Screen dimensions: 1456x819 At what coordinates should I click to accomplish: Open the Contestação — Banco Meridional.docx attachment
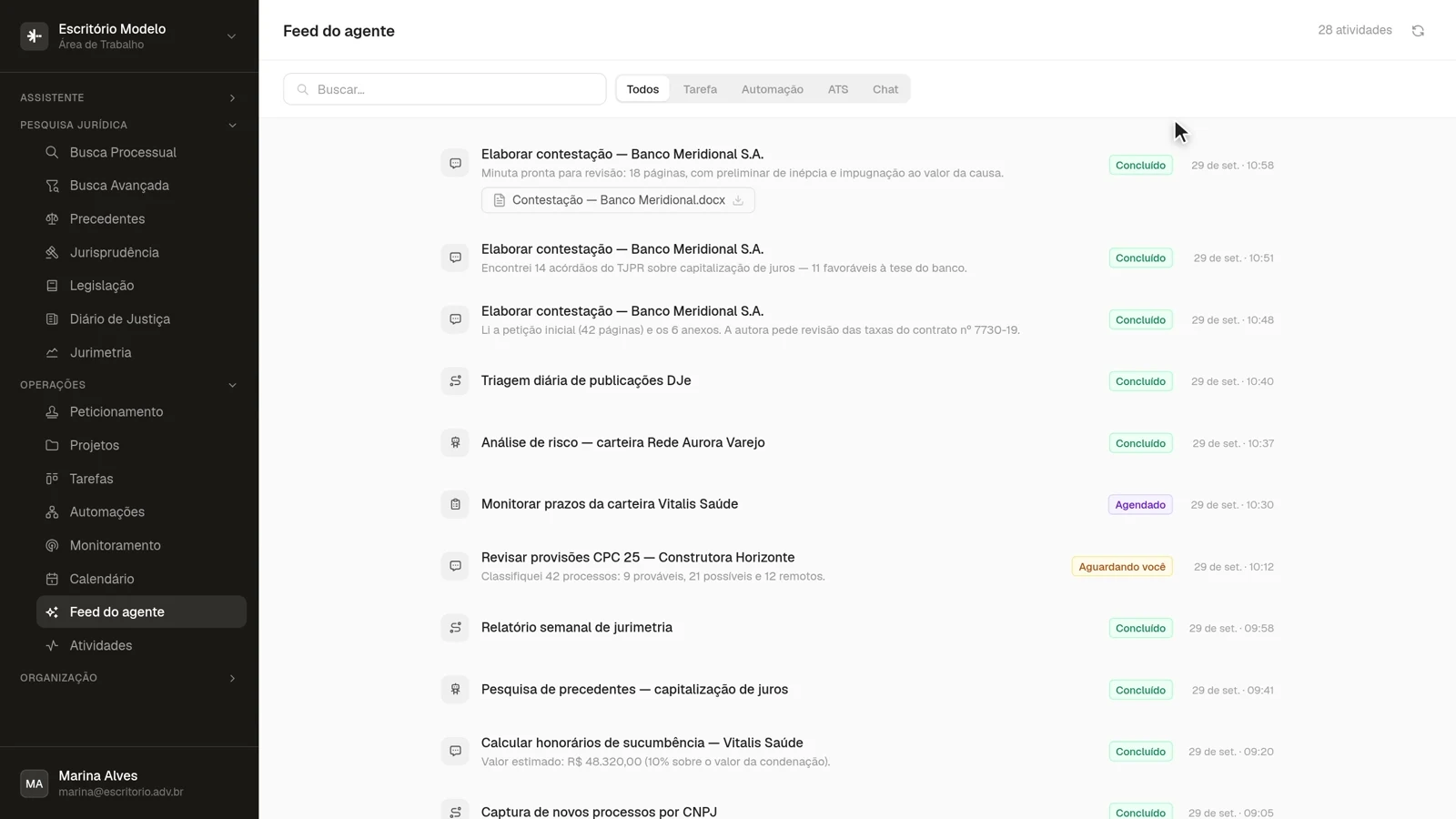click(618, 200)
